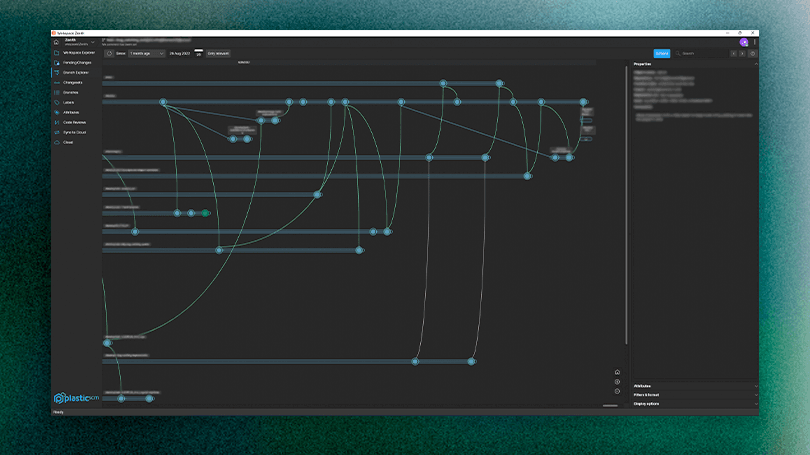Click the home icon in the sidebar
This screenshot has width=810, height=455.
point(56,41)
